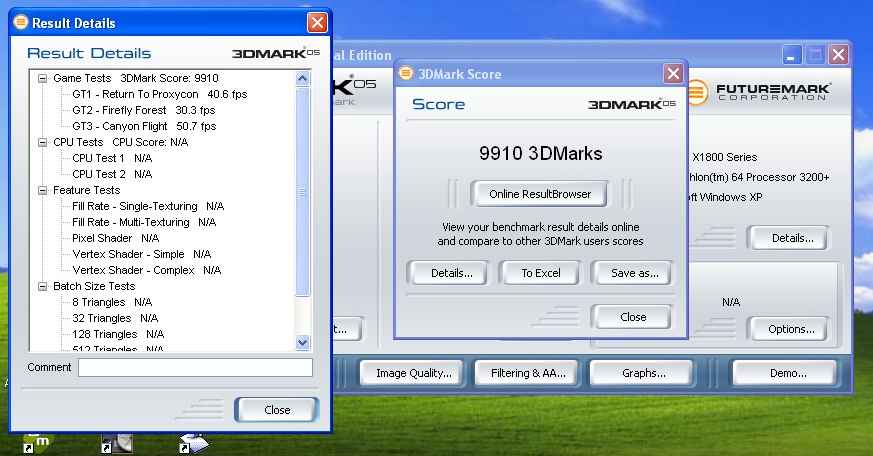The height and width of the screenshot is (456, 873).
Task: Open the Graphs window
Action: [643, 373]
